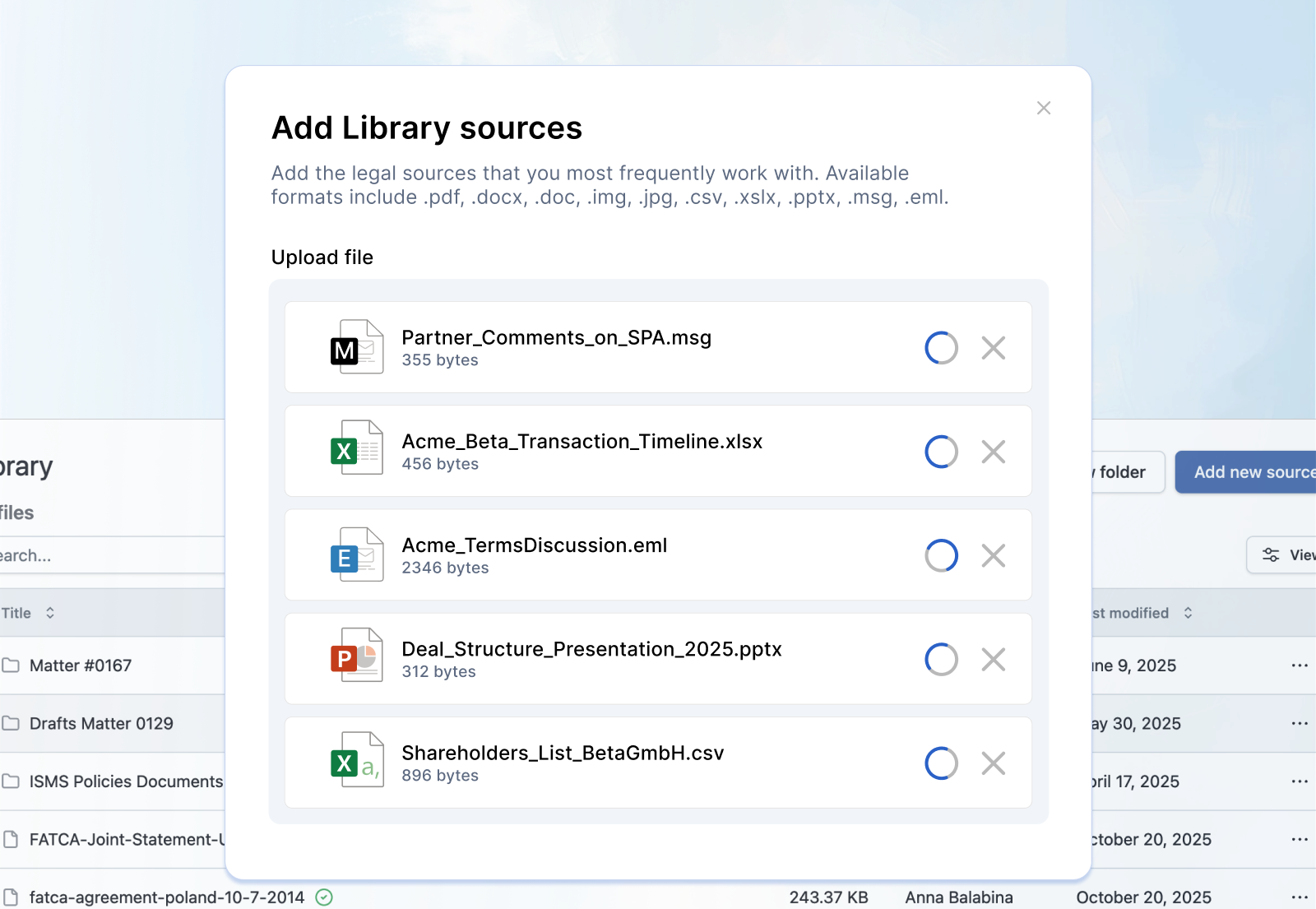Image resolution: width=1316 pixels, height=909 pixels.
Task: Click the PowerPoint icon beside Deal_Structure_Presentation_2025.pptx
Action: pyautogui.click(x=358, y=658)
